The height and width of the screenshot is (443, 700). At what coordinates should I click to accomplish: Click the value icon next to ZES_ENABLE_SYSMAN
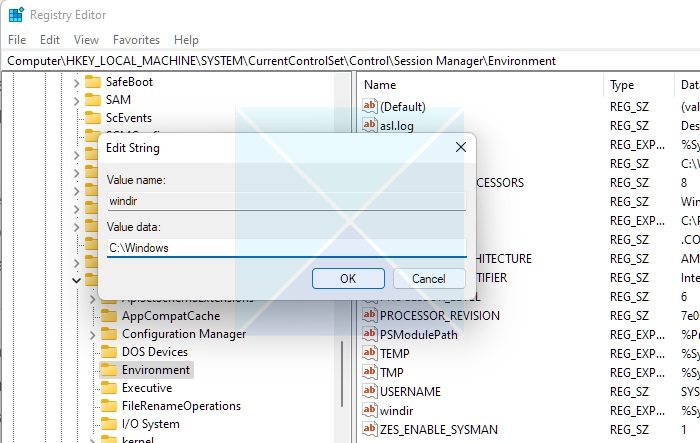pyautogui.click(x=370, y=429)
